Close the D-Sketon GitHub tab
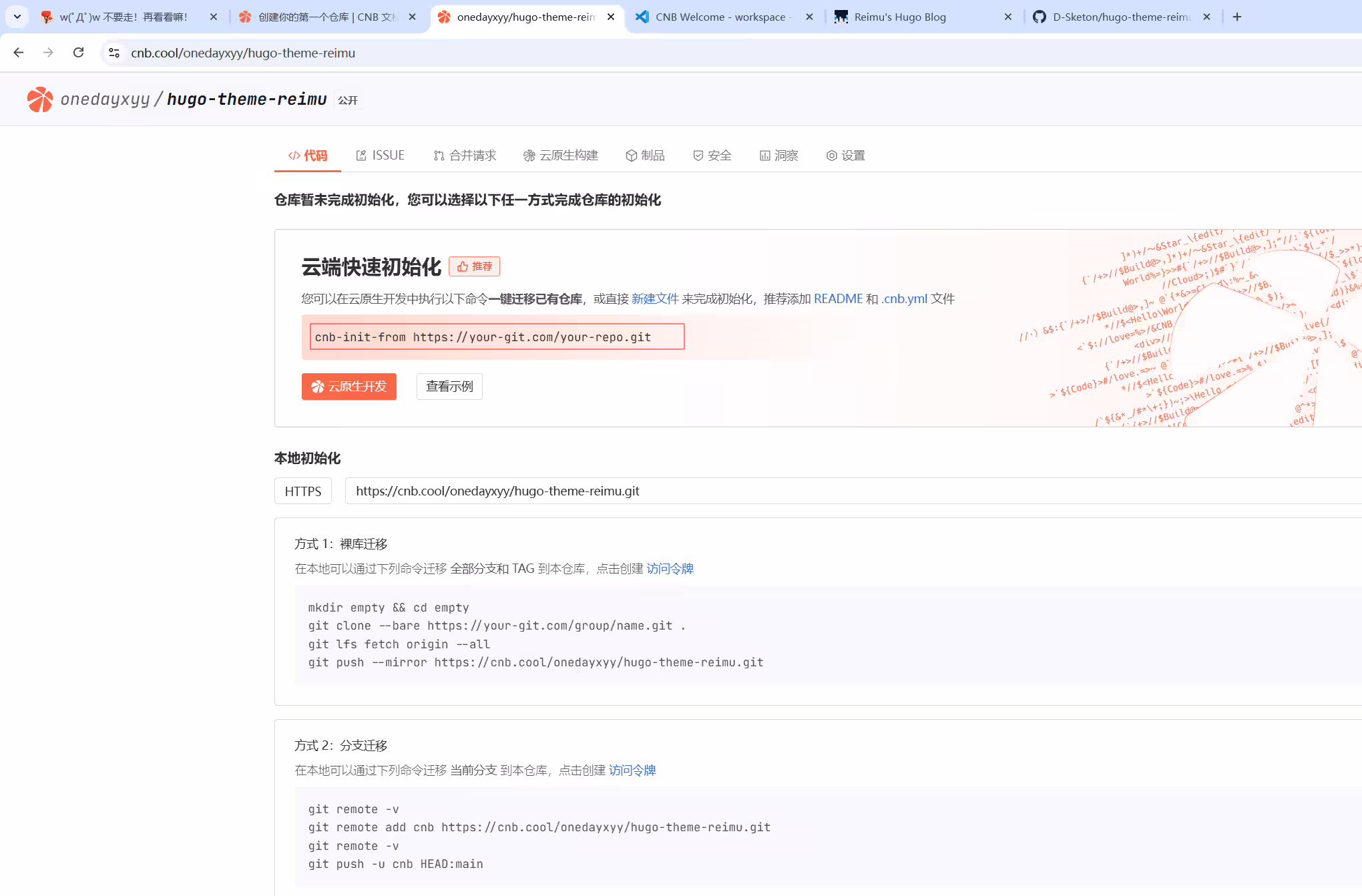 pyautogui.click(x=1207, y=17)
